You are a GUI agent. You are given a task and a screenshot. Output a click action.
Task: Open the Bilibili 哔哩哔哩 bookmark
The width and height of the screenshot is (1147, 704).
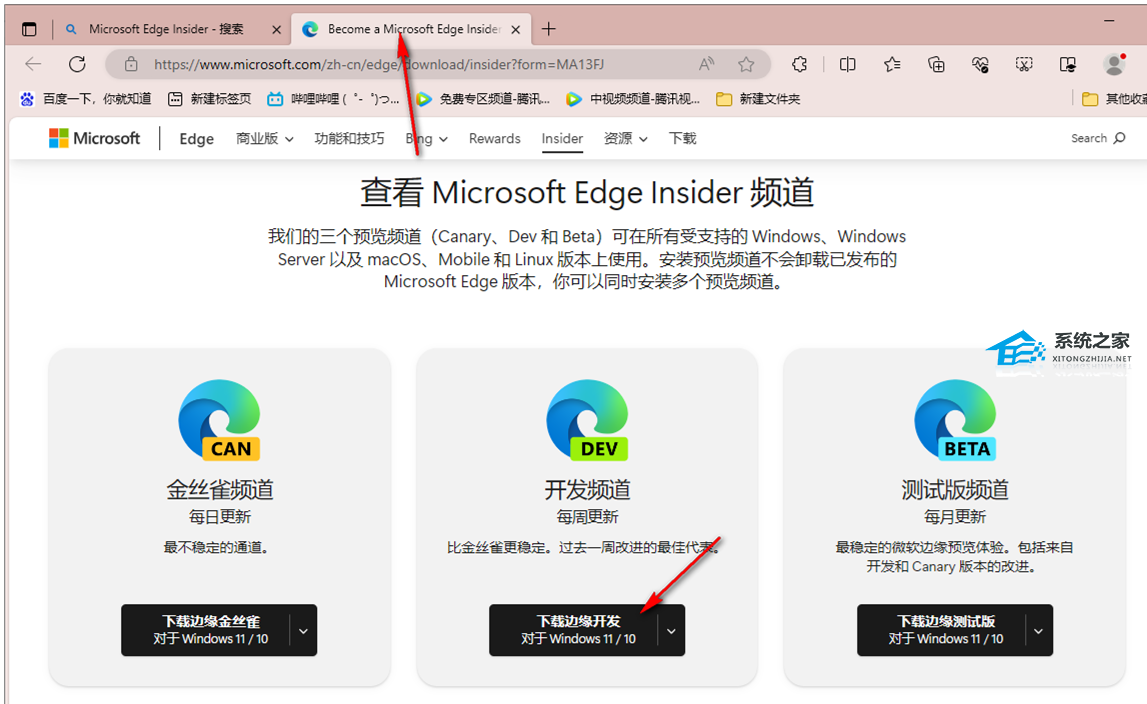point(334,99)
